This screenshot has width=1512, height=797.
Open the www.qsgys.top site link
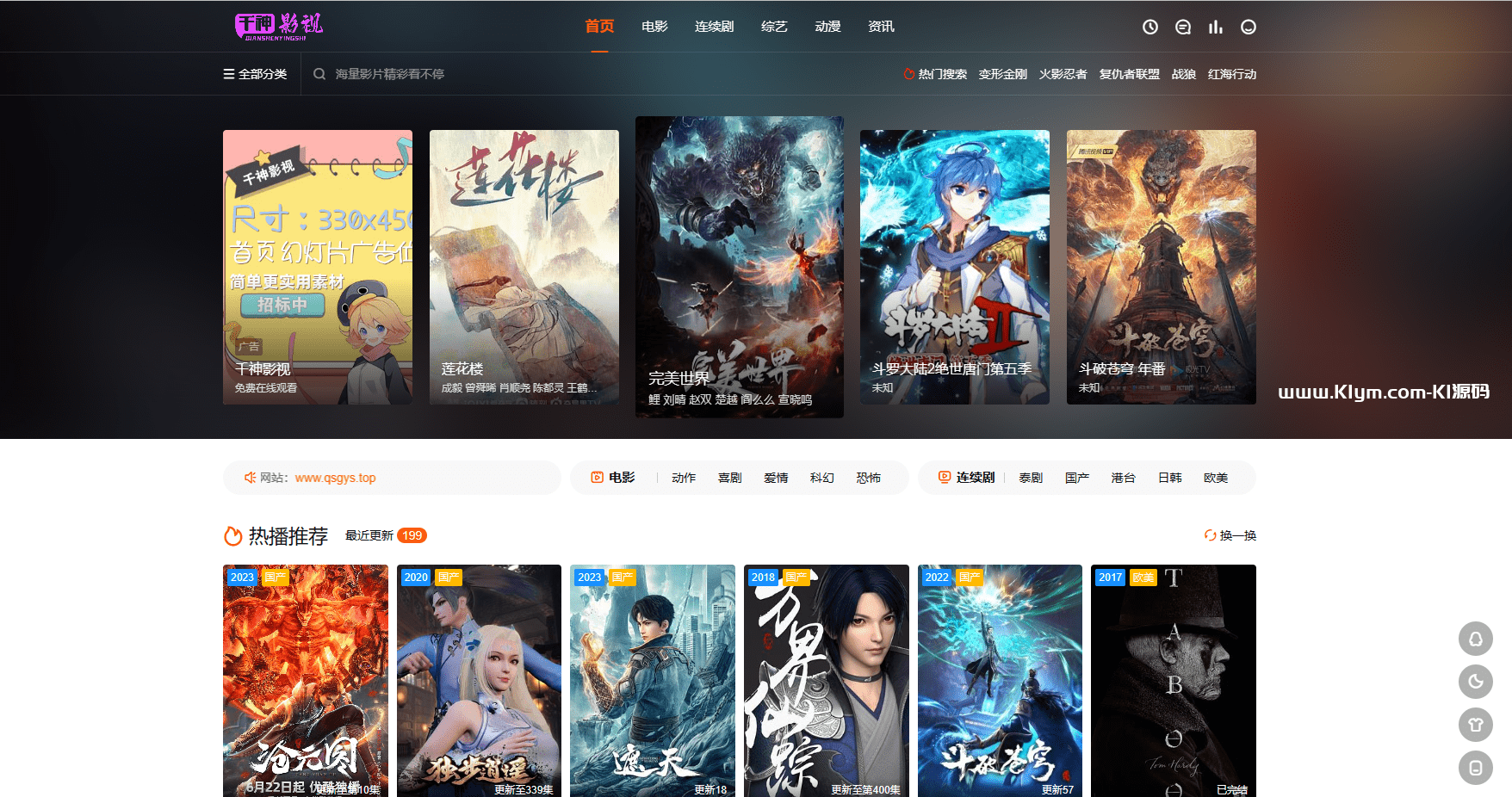click(x=335, y=478)
